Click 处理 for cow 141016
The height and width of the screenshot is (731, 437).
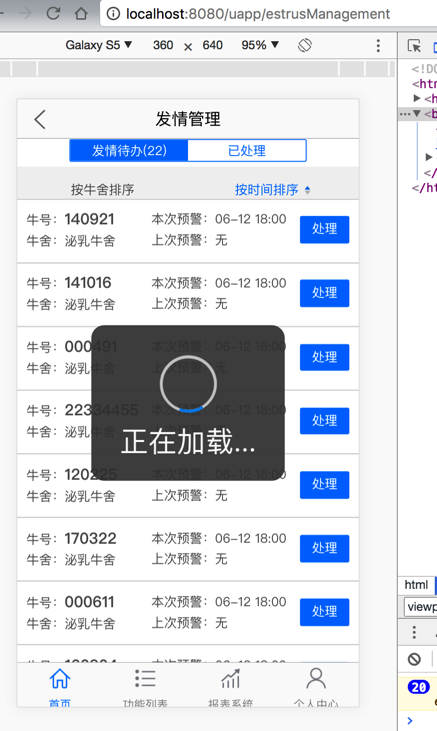(x=325, y=293)
